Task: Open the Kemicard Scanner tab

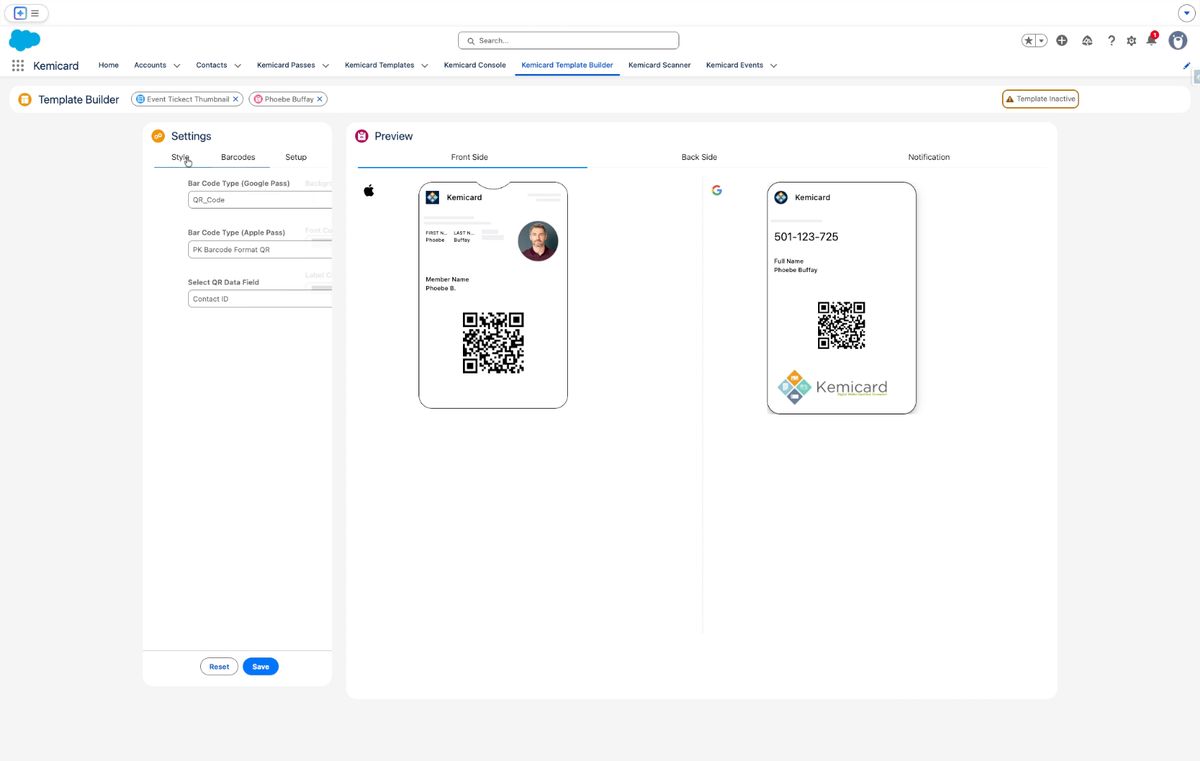Action: pyautogui.click(x=659, y=65)
